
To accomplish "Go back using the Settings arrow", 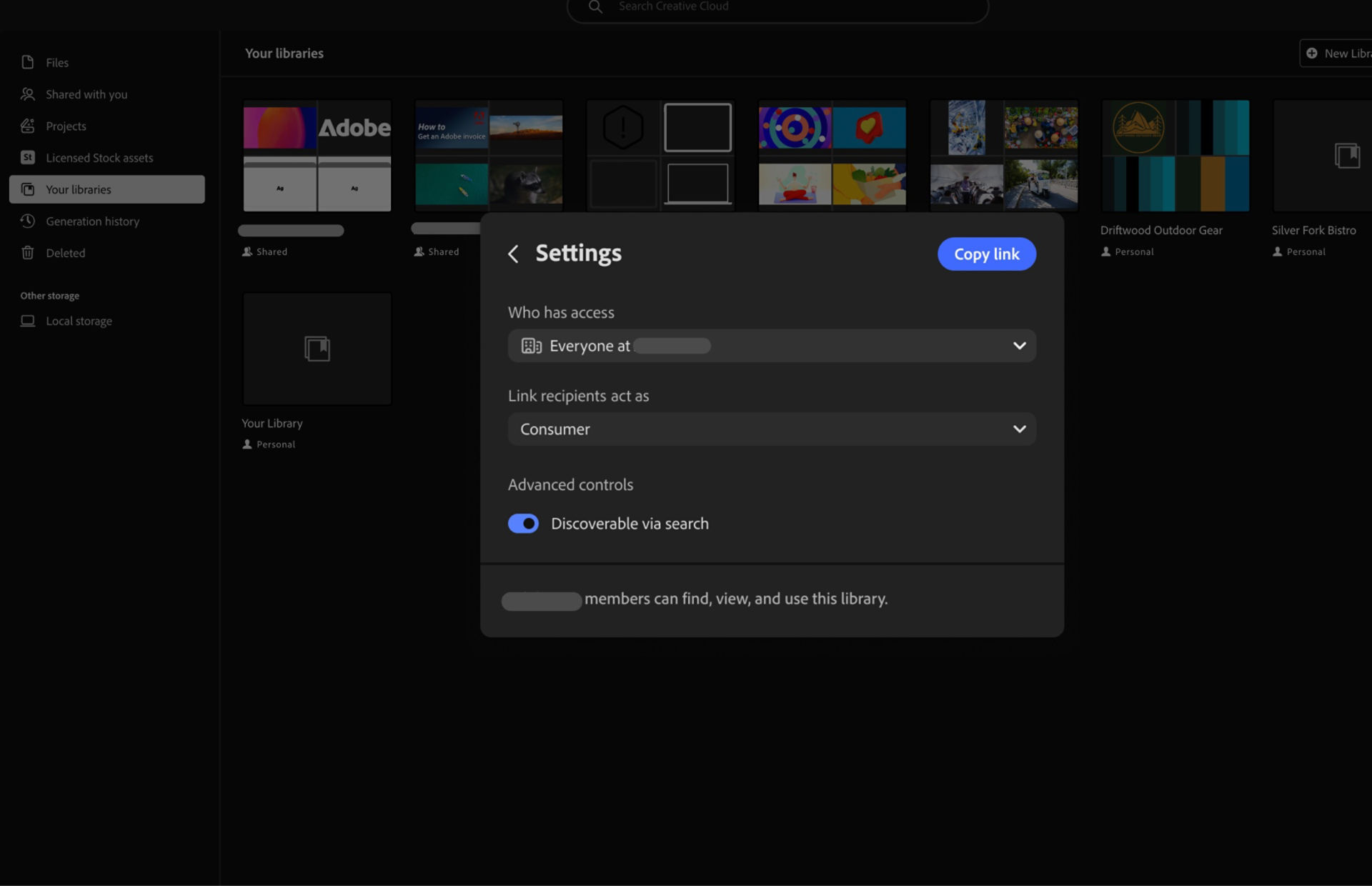I will 513,254.
